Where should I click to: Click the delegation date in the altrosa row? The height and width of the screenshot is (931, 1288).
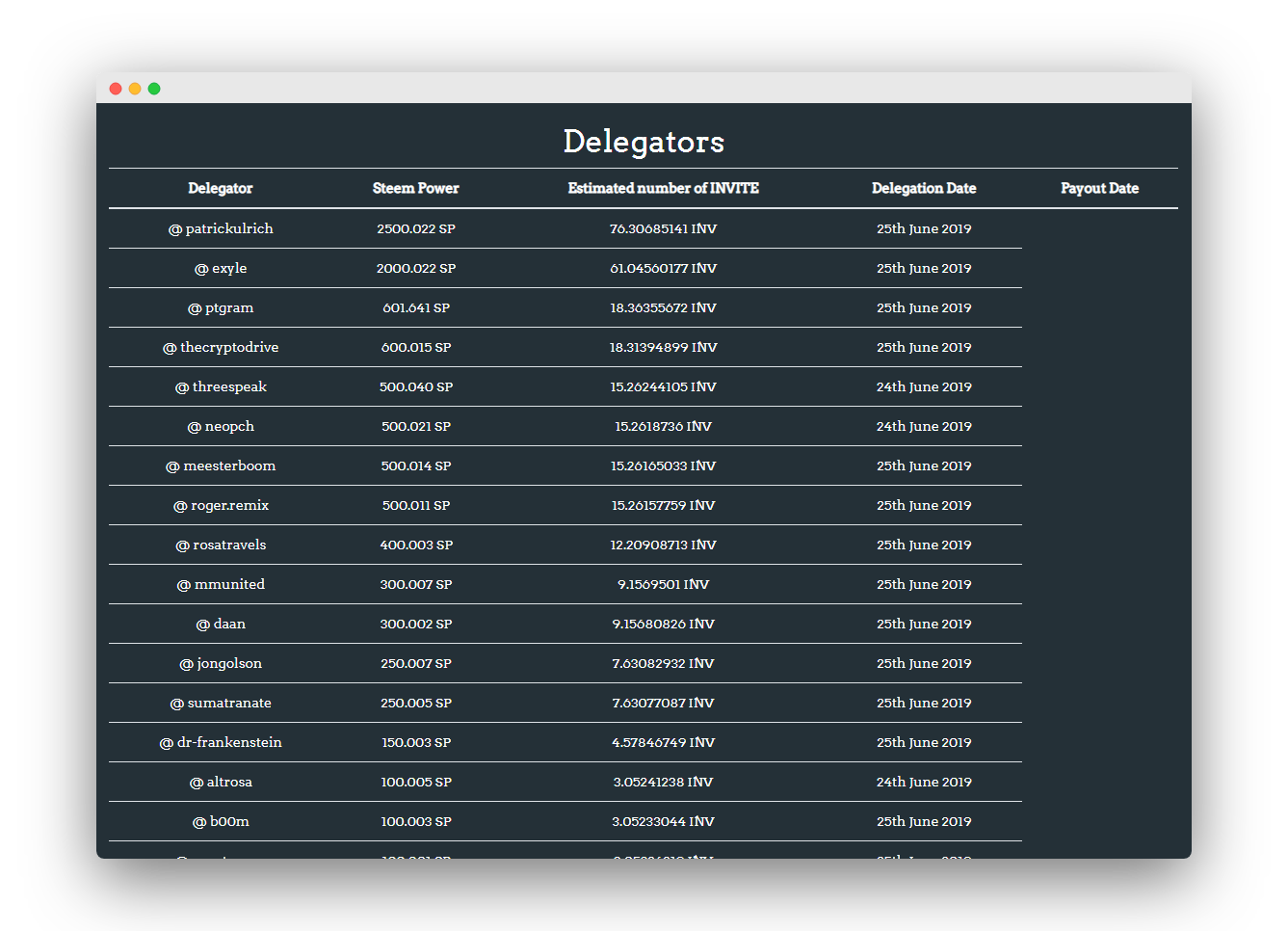click(x=924, y=782)
